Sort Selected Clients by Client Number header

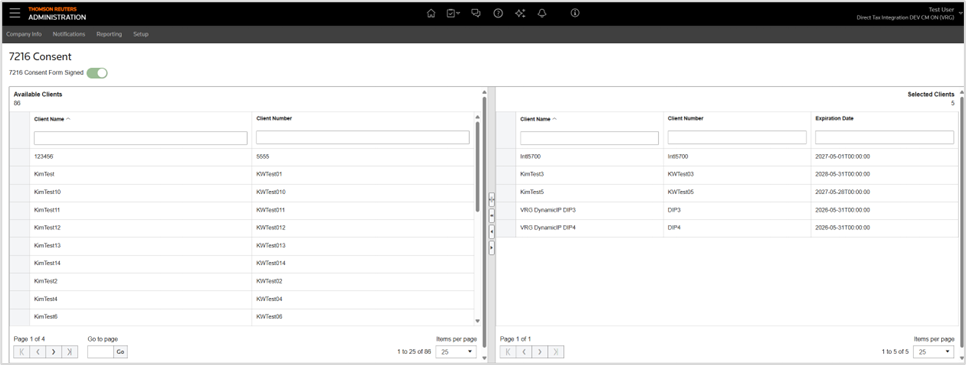pyautogui.click(x=686, y=118)
